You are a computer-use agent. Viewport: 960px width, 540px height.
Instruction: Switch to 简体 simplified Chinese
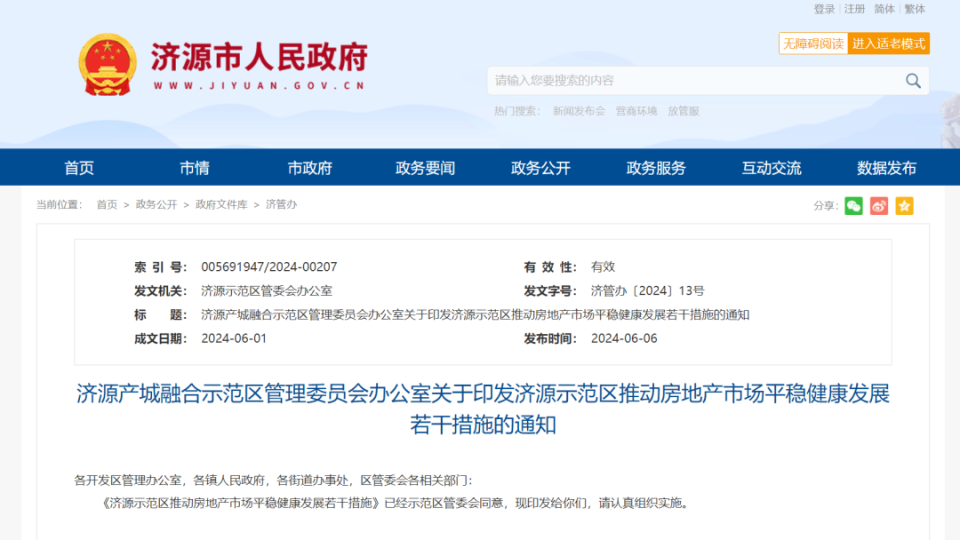click(x=885, y=9)
